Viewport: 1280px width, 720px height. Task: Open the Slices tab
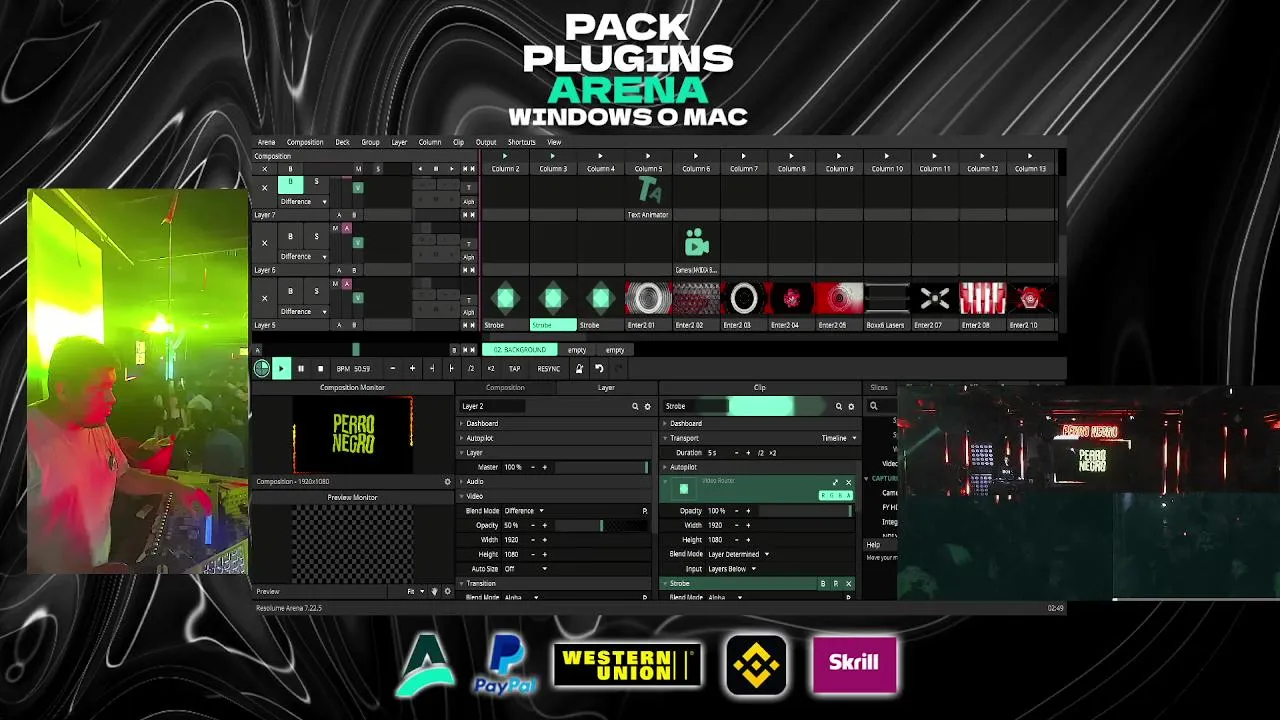tap(879, 387)
